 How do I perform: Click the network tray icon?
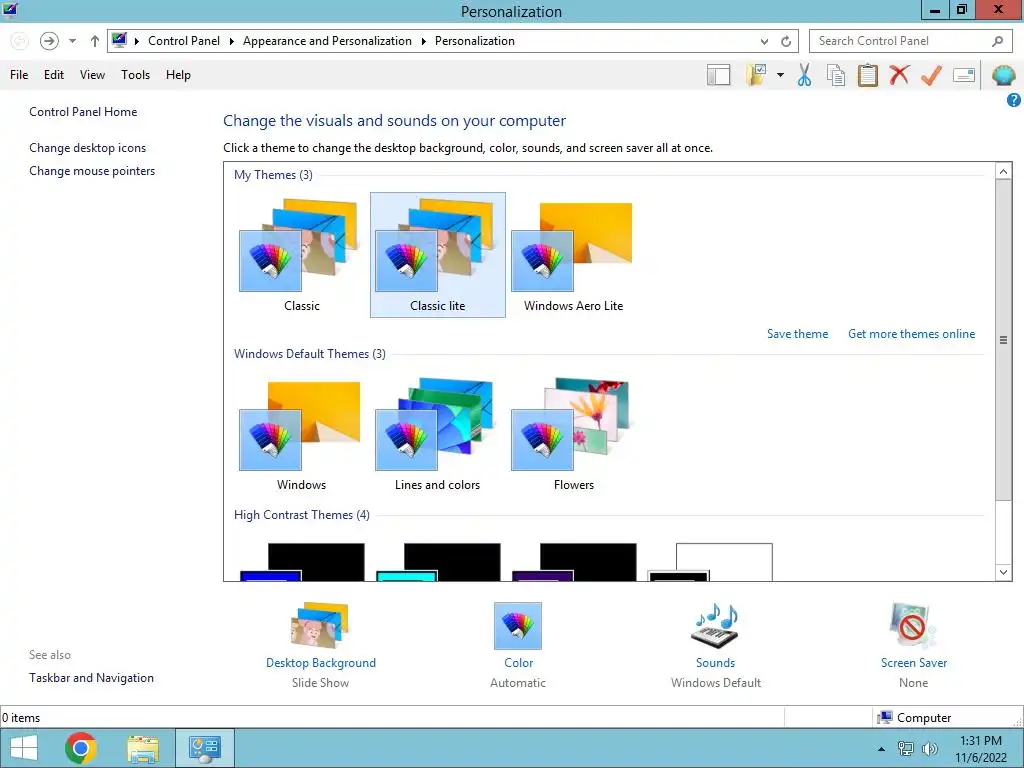(x=906, y=749)
